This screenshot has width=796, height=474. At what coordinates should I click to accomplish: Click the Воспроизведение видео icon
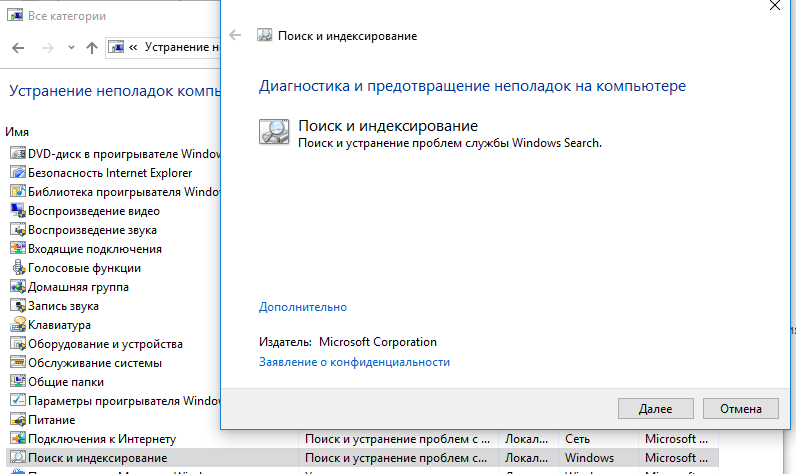pos(18,211)
